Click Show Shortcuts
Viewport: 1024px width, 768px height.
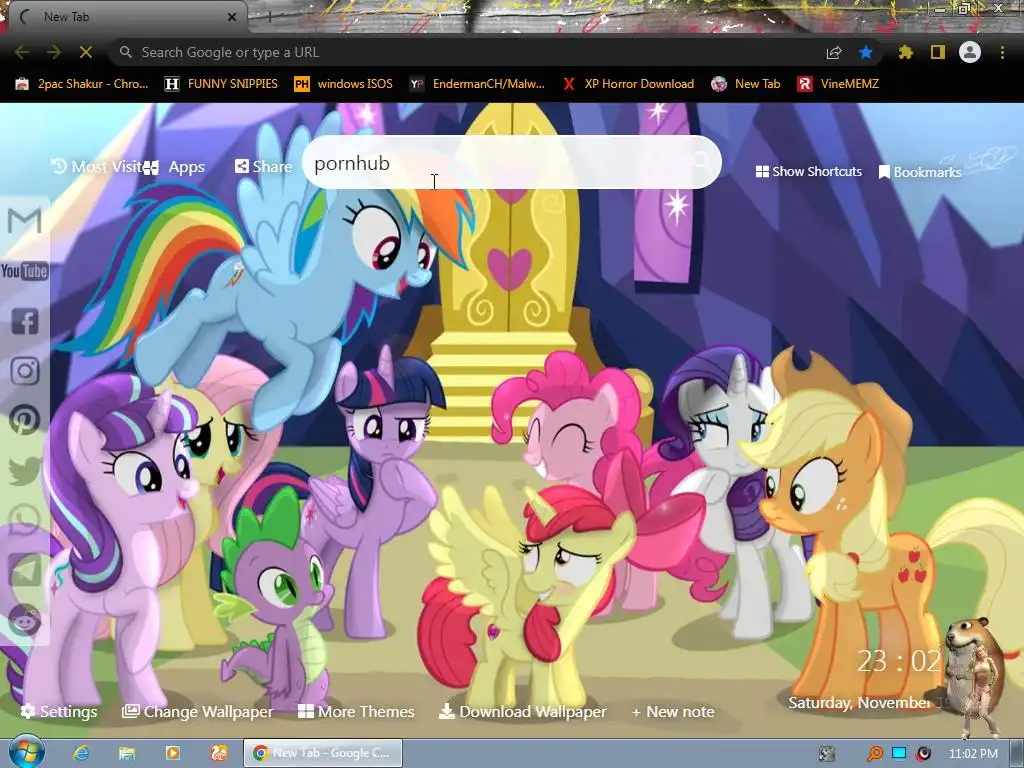pos(808,171)
